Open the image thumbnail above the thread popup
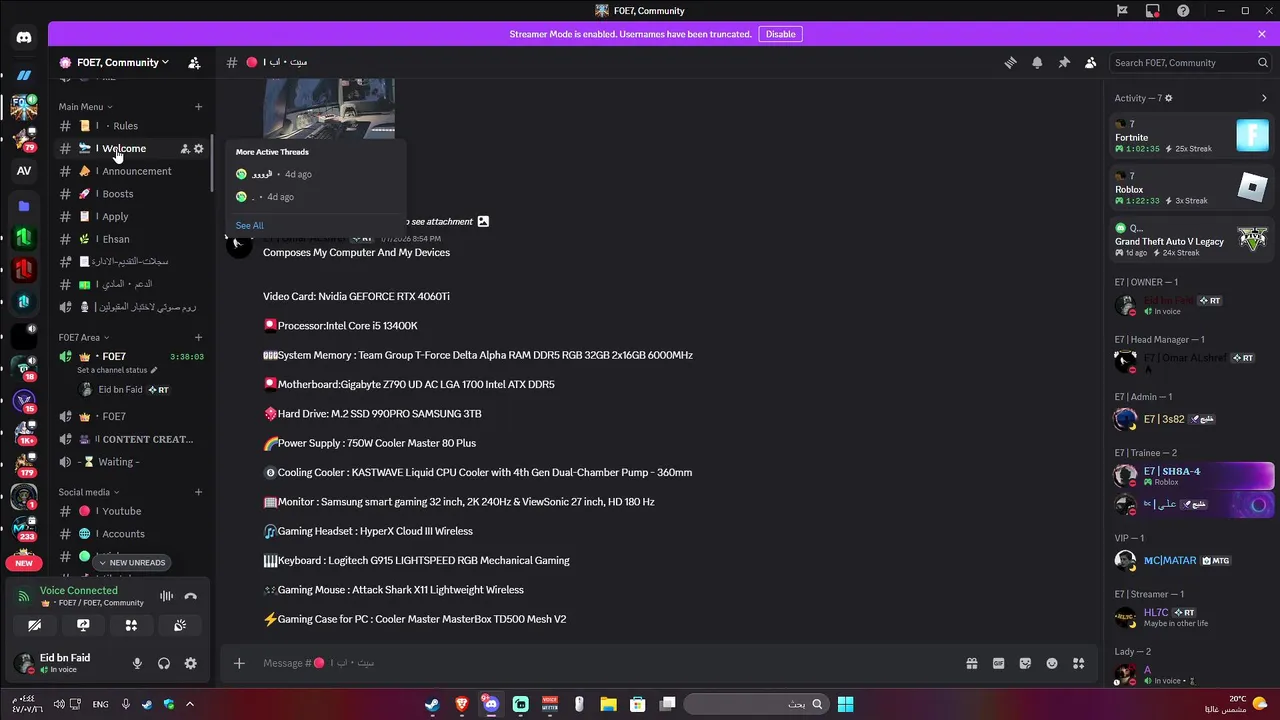1280x720 pixels. click(x=329, y=108)
